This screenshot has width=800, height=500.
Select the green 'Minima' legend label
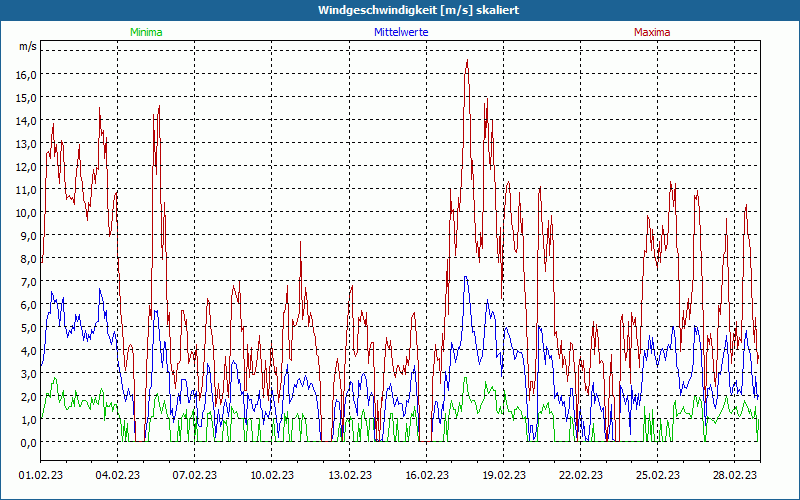tap(146, 32)
